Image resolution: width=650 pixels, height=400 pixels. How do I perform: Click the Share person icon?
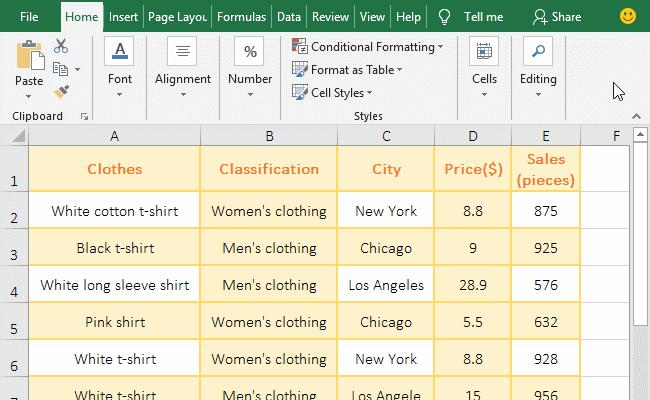pos(540,17)
